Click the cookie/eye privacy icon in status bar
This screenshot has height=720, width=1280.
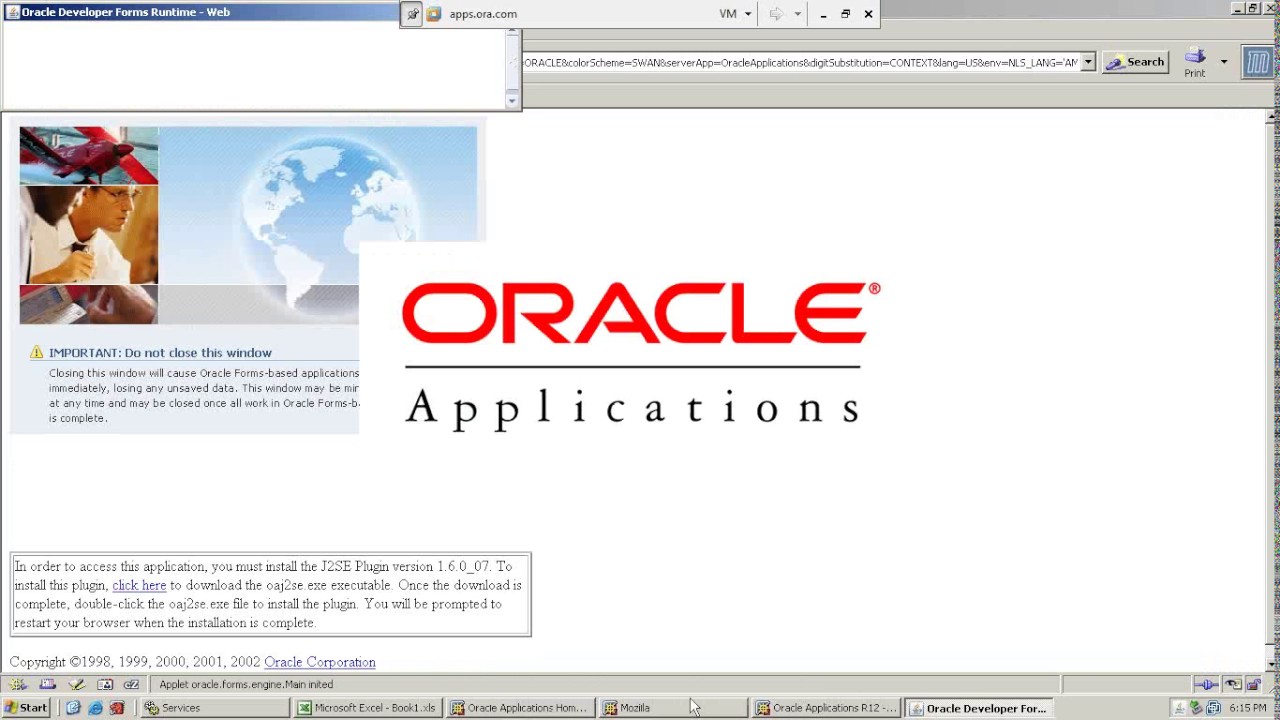click(1233, 684)
